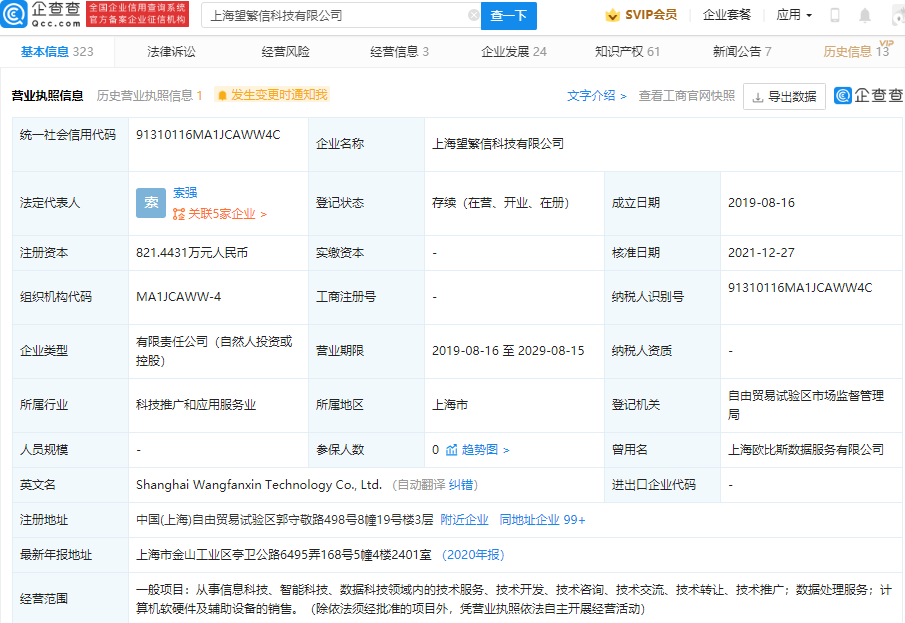
Task: Switch to the 知识产权 tab
Action: tap(627, 52)
